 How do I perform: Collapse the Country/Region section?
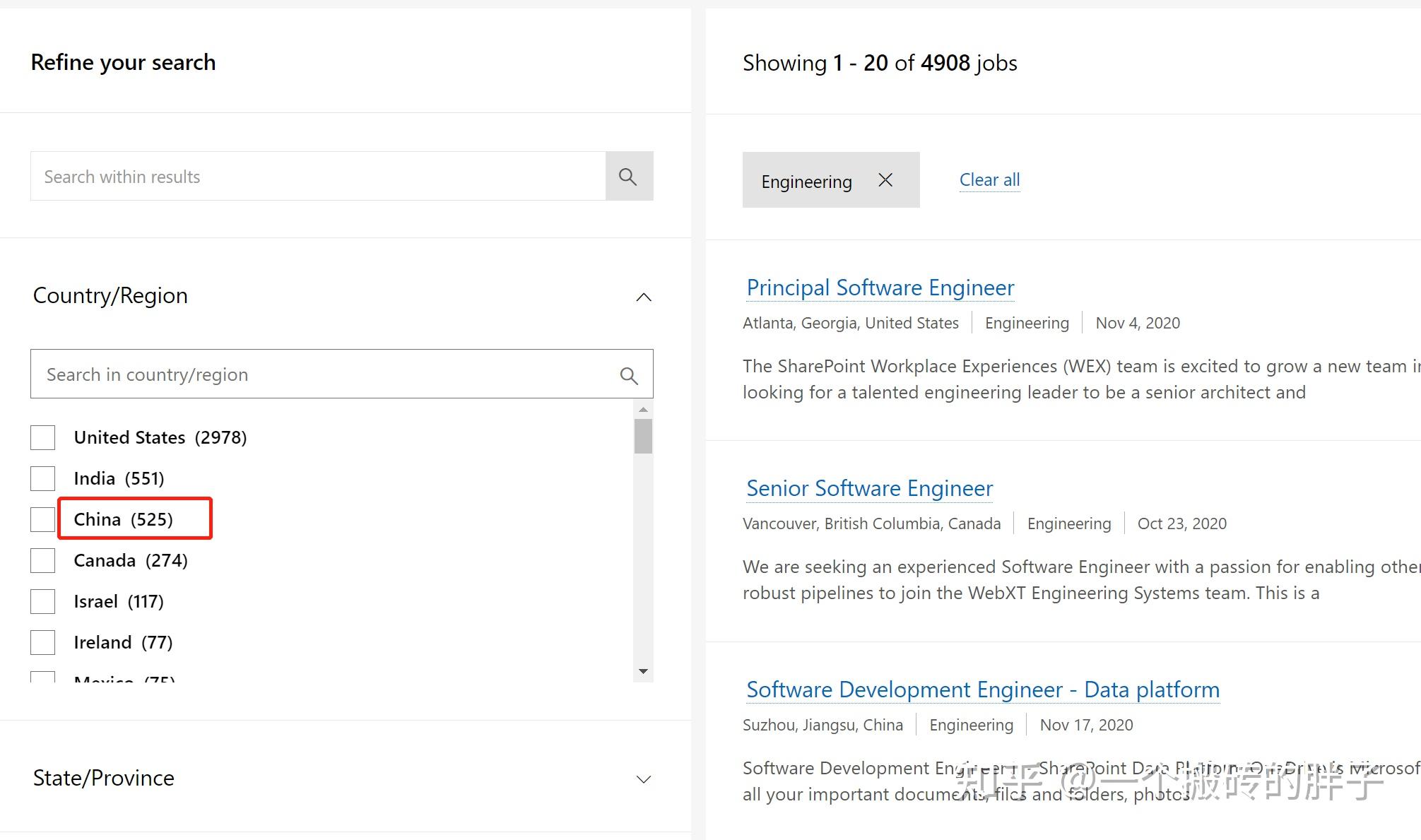(643, 297)
